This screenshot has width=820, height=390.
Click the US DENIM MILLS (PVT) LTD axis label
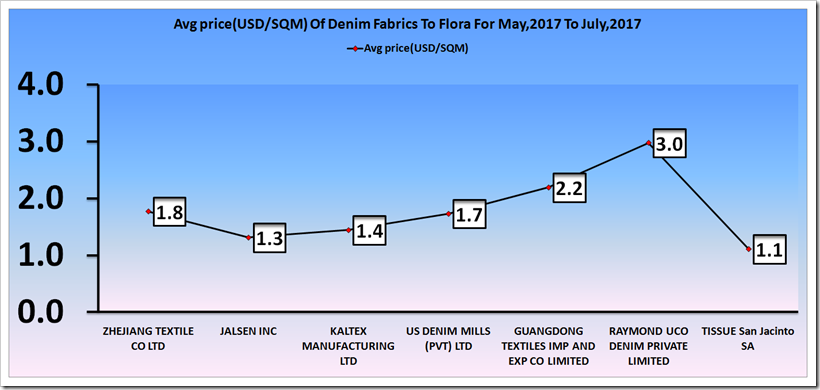point(449,338)
